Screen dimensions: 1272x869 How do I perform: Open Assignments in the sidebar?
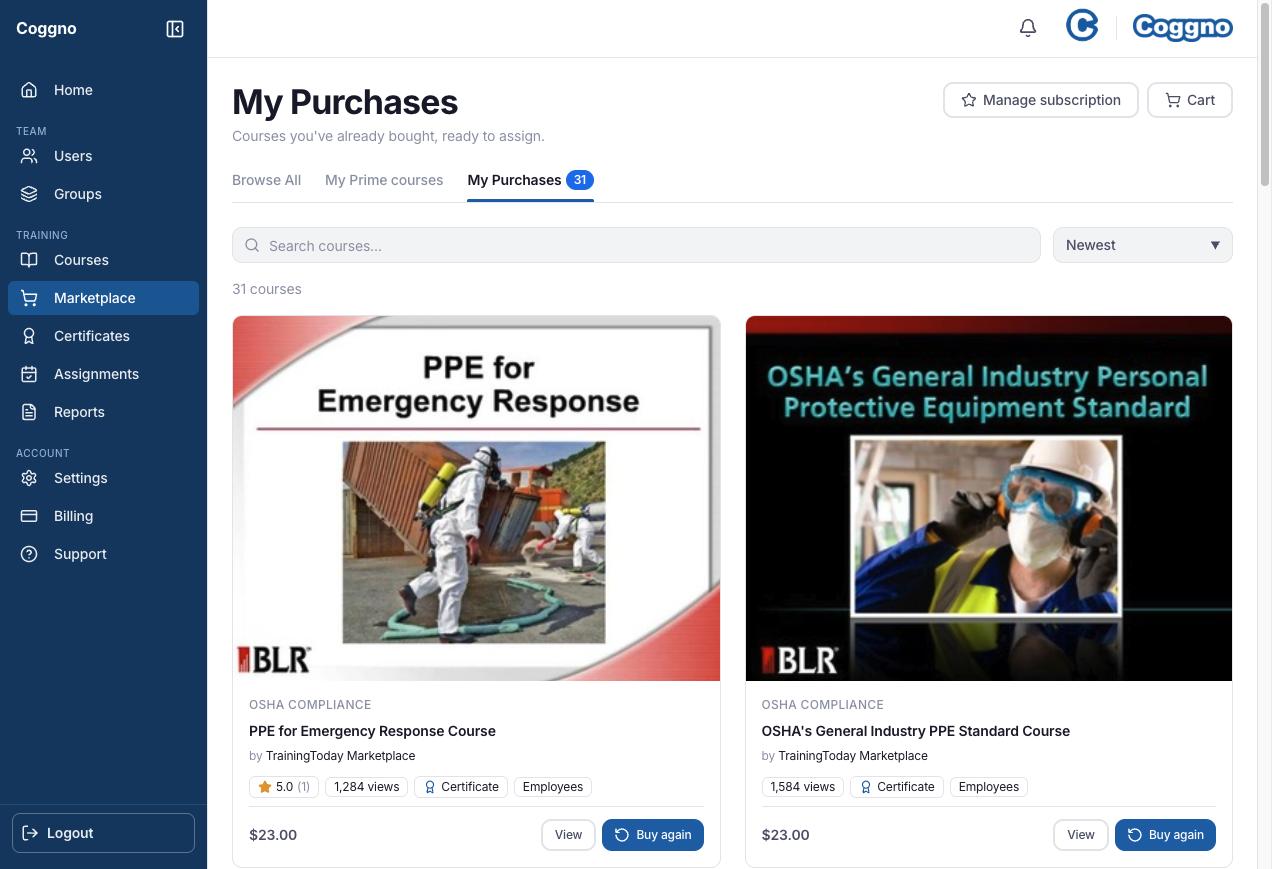(x=103, y=374)
